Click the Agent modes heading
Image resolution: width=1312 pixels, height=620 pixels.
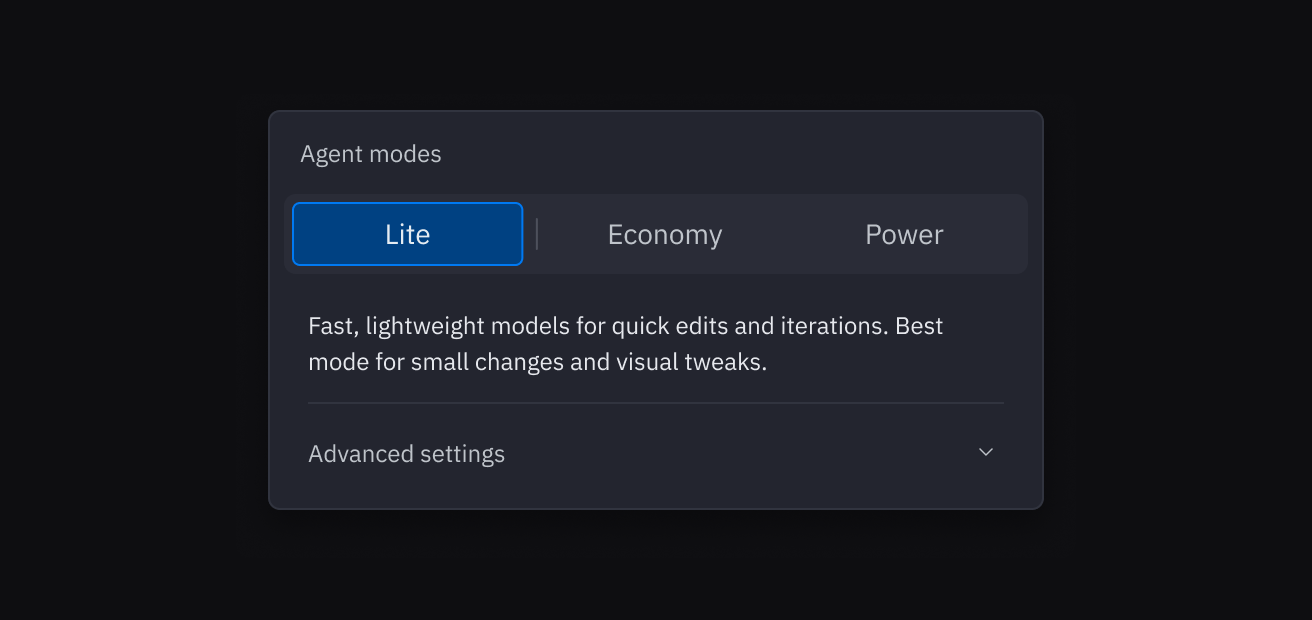[370, 154]
